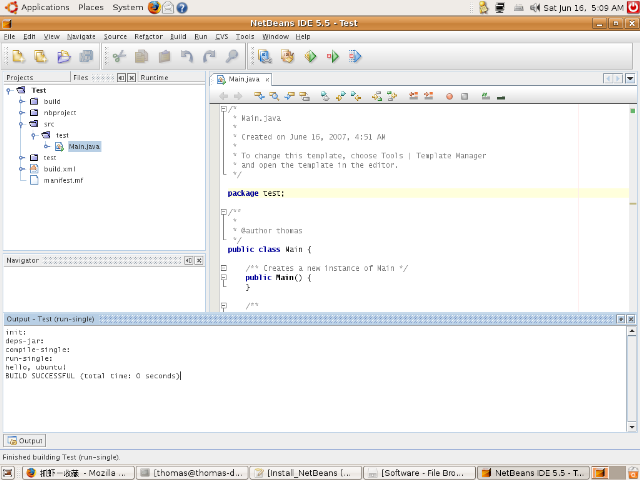
Task: Collapse the @author javadoc comment fold
Action: pos(224,212)
